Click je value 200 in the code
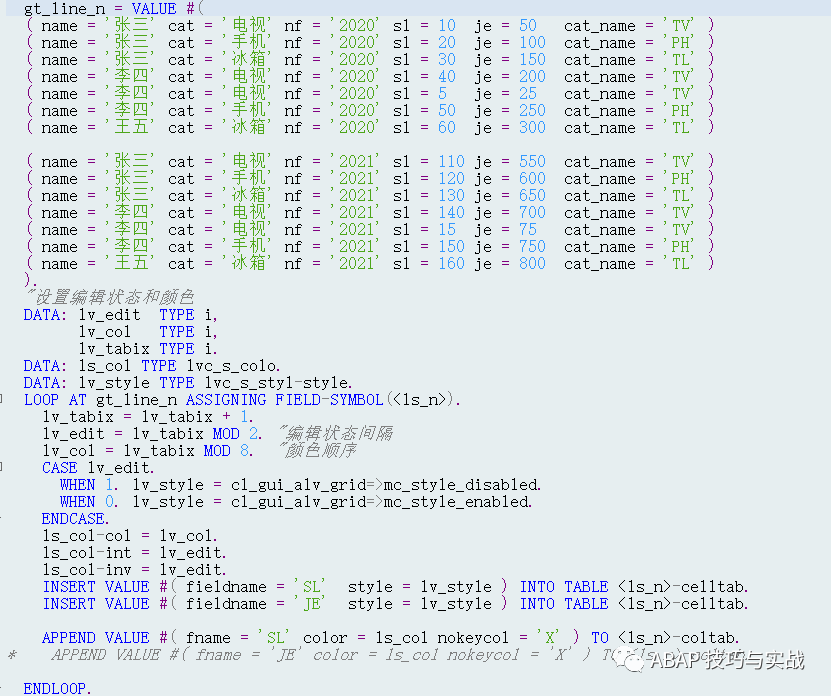This screenshot has width=831, height=696. click(x=532, y=76)
